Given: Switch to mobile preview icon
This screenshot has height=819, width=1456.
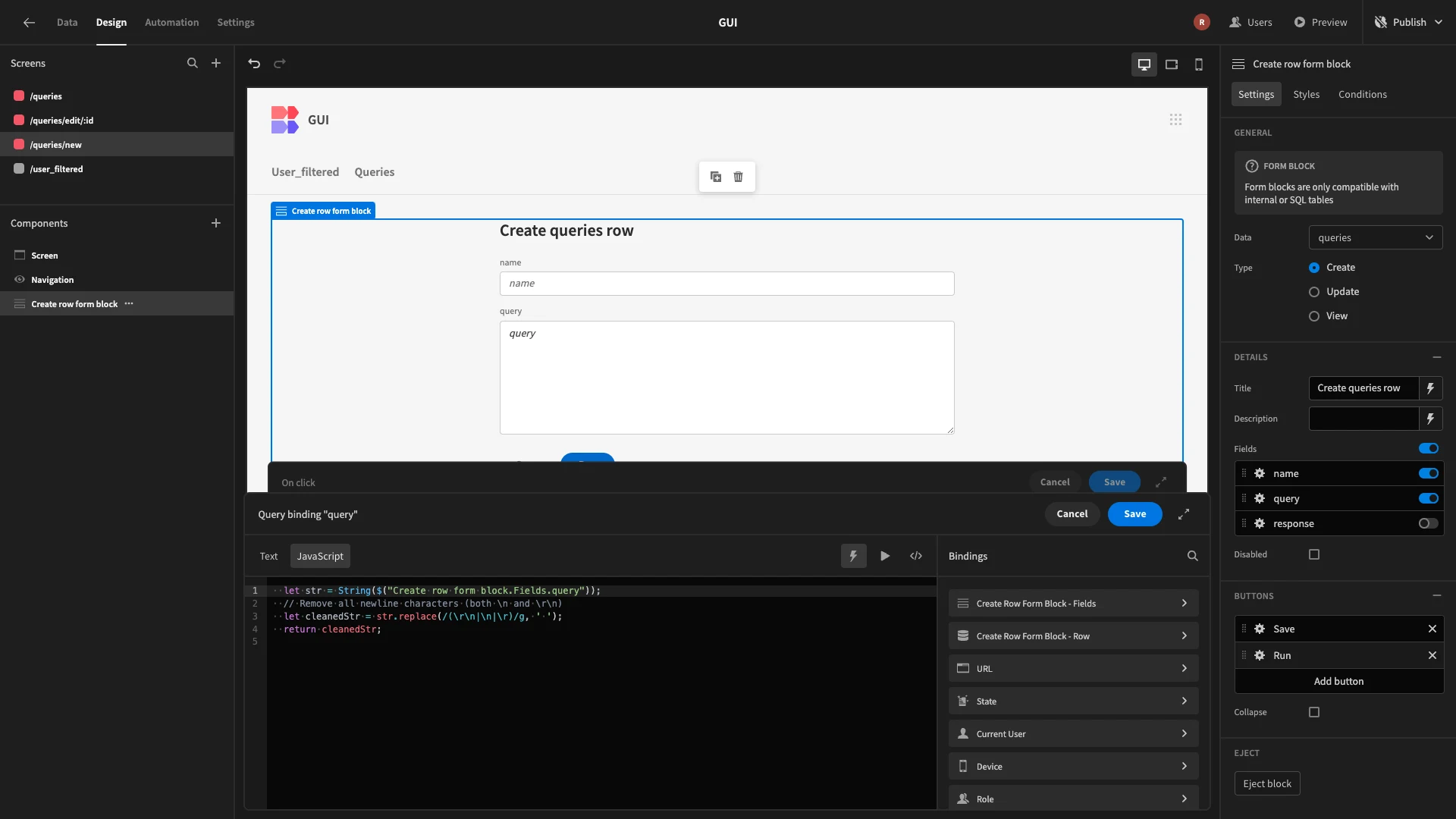Looking at the screenshot, I should click(x=1199, y=64).
